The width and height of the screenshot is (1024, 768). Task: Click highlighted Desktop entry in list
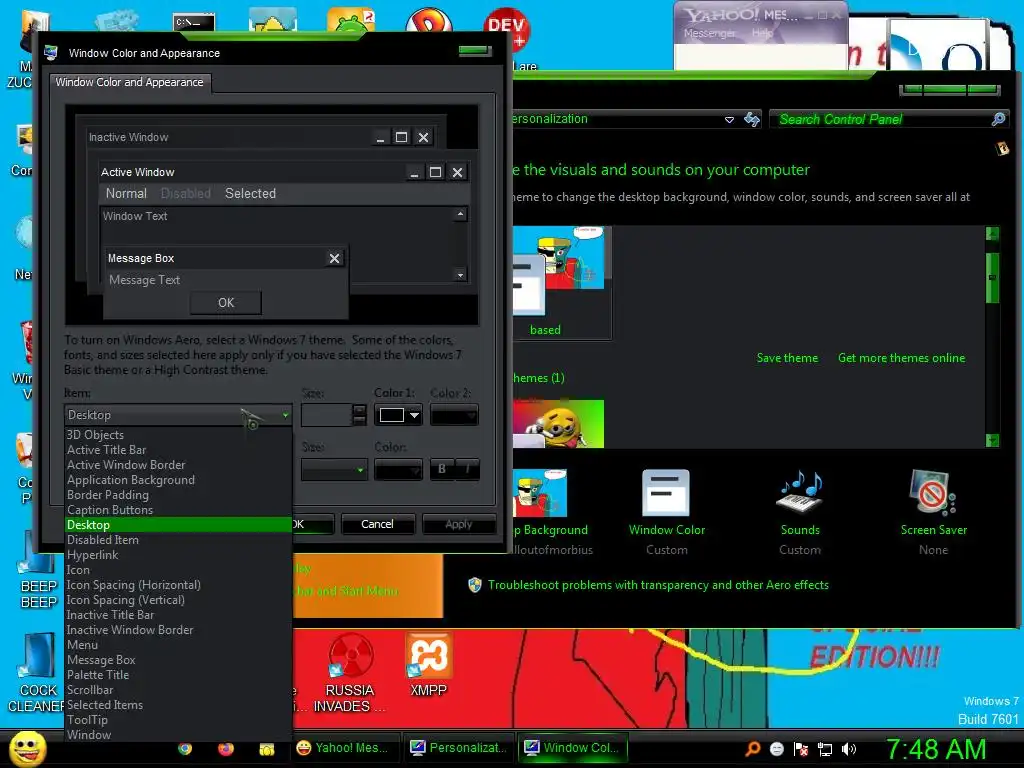coord(178,525)
